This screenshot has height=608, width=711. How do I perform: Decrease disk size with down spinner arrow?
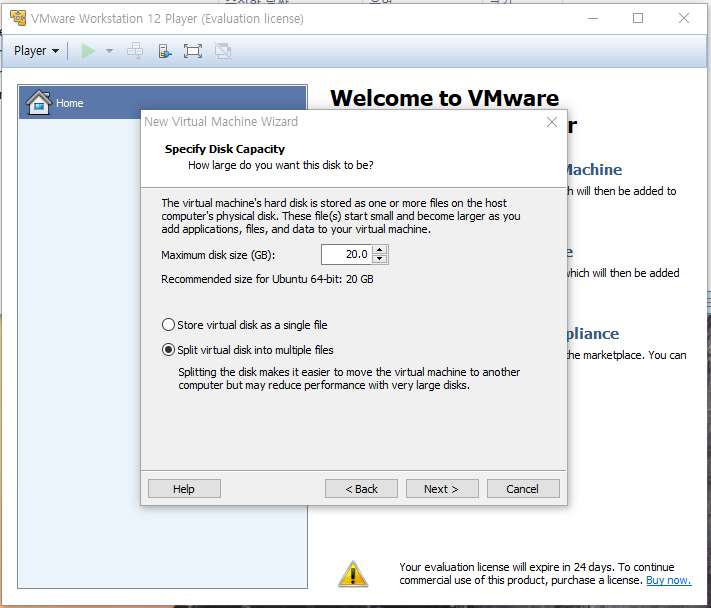[x=380, y=259]
